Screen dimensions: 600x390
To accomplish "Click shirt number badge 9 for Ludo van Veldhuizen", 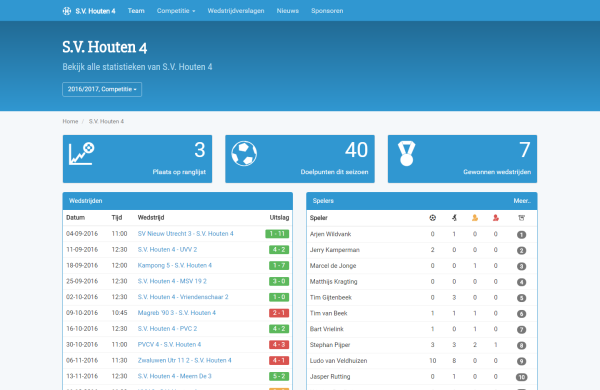I will [521, 361].
